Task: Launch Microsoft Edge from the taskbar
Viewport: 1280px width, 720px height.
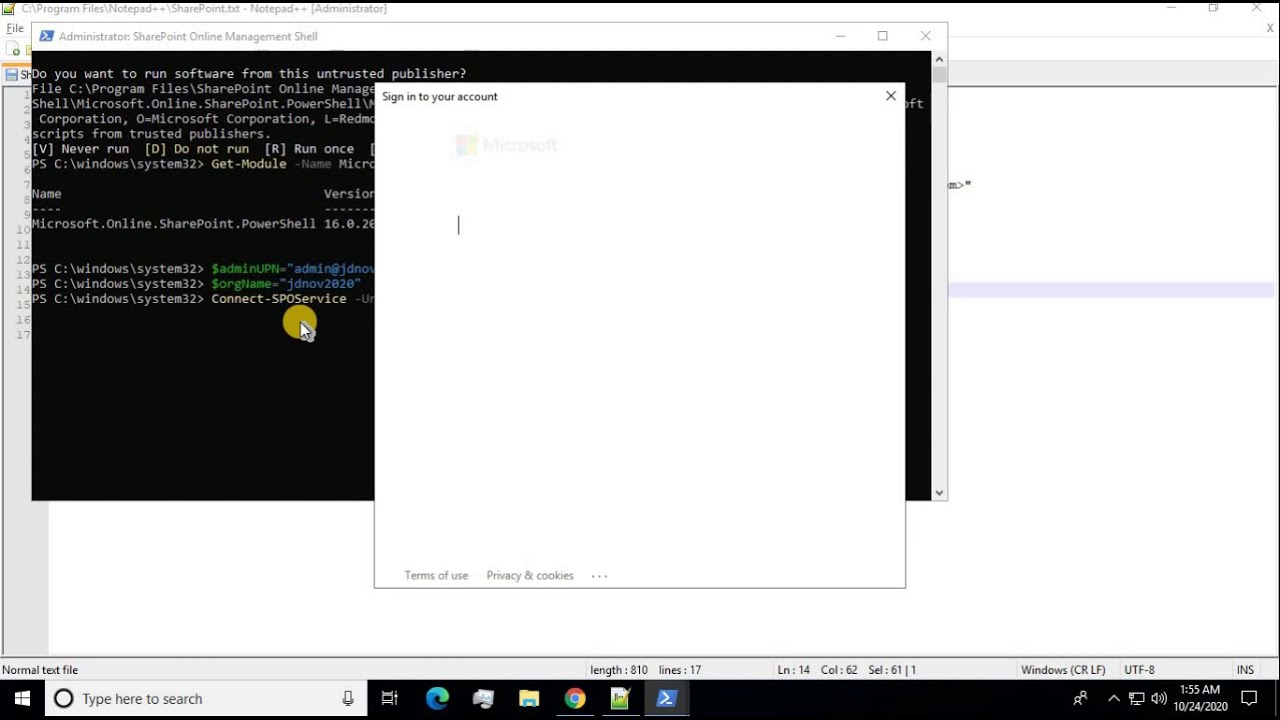Action: point(437,699)
